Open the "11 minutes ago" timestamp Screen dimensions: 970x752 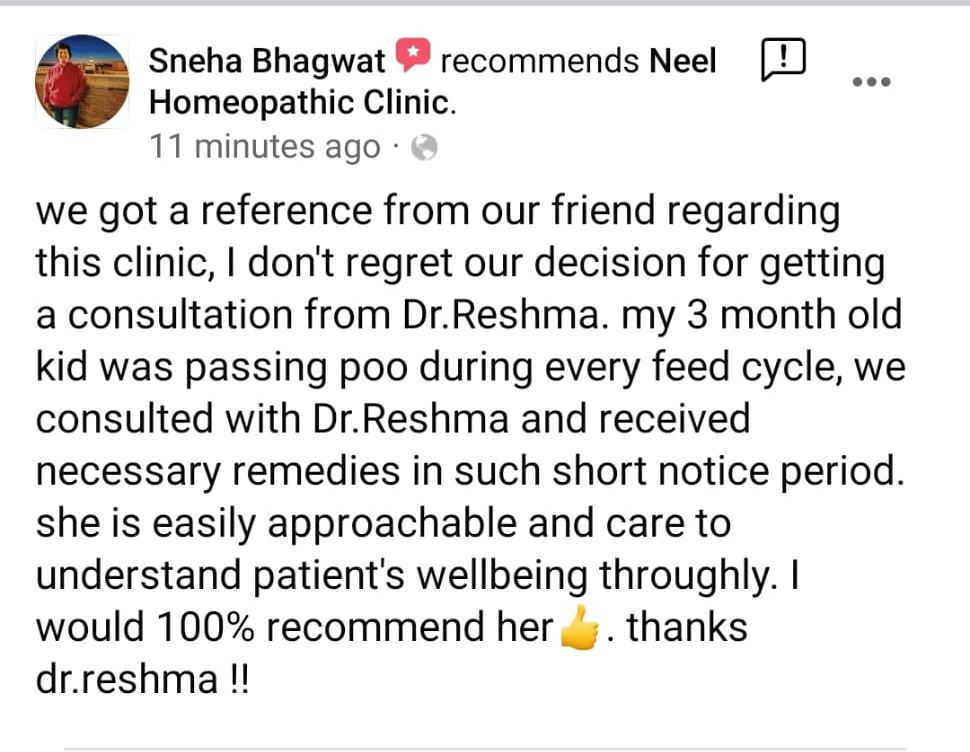pyautogui.click(x=265, y=147)
